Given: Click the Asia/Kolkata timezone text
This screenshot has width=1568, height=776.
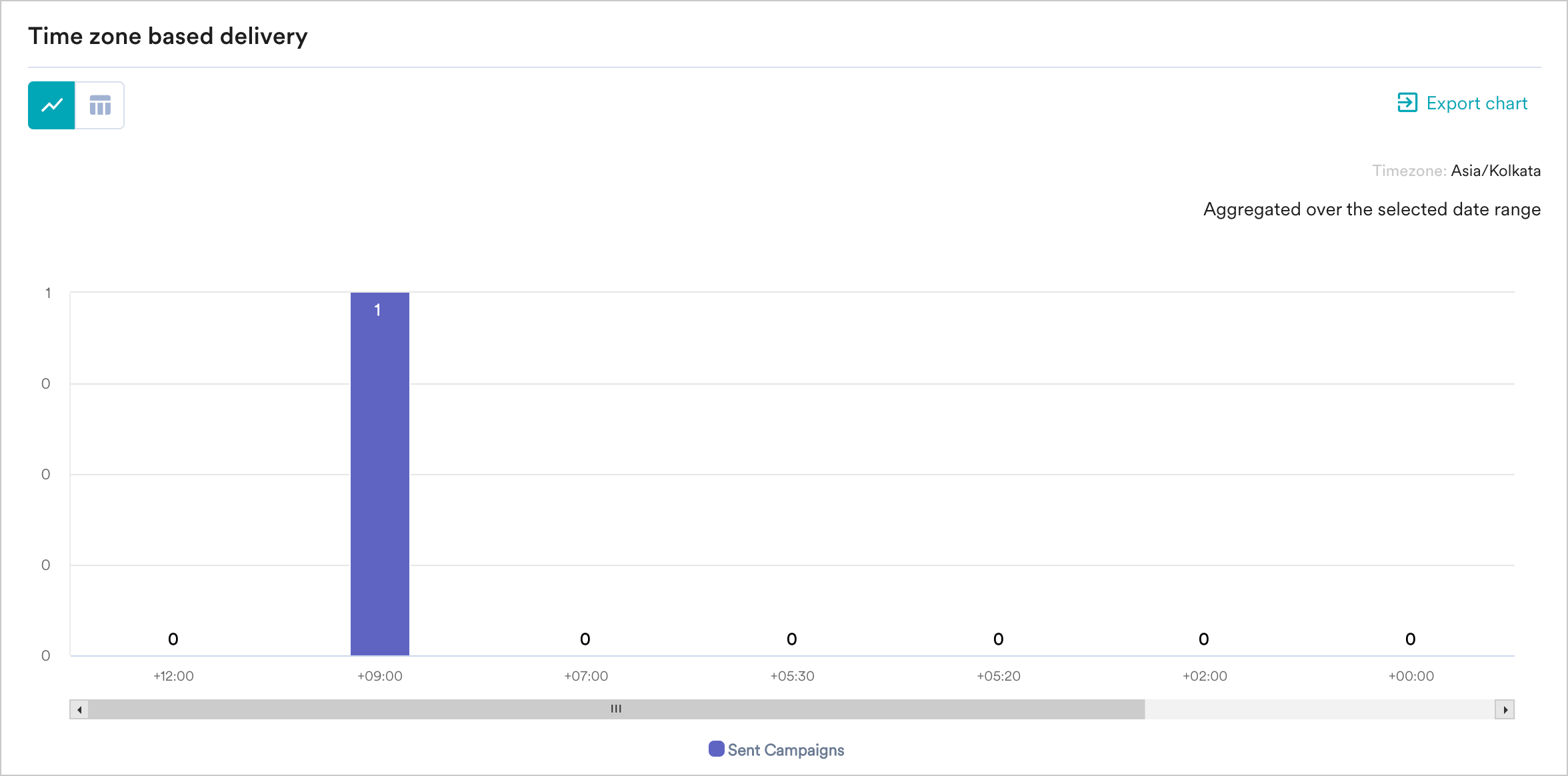Looking at the screenshot, I should coord(1495,171).
